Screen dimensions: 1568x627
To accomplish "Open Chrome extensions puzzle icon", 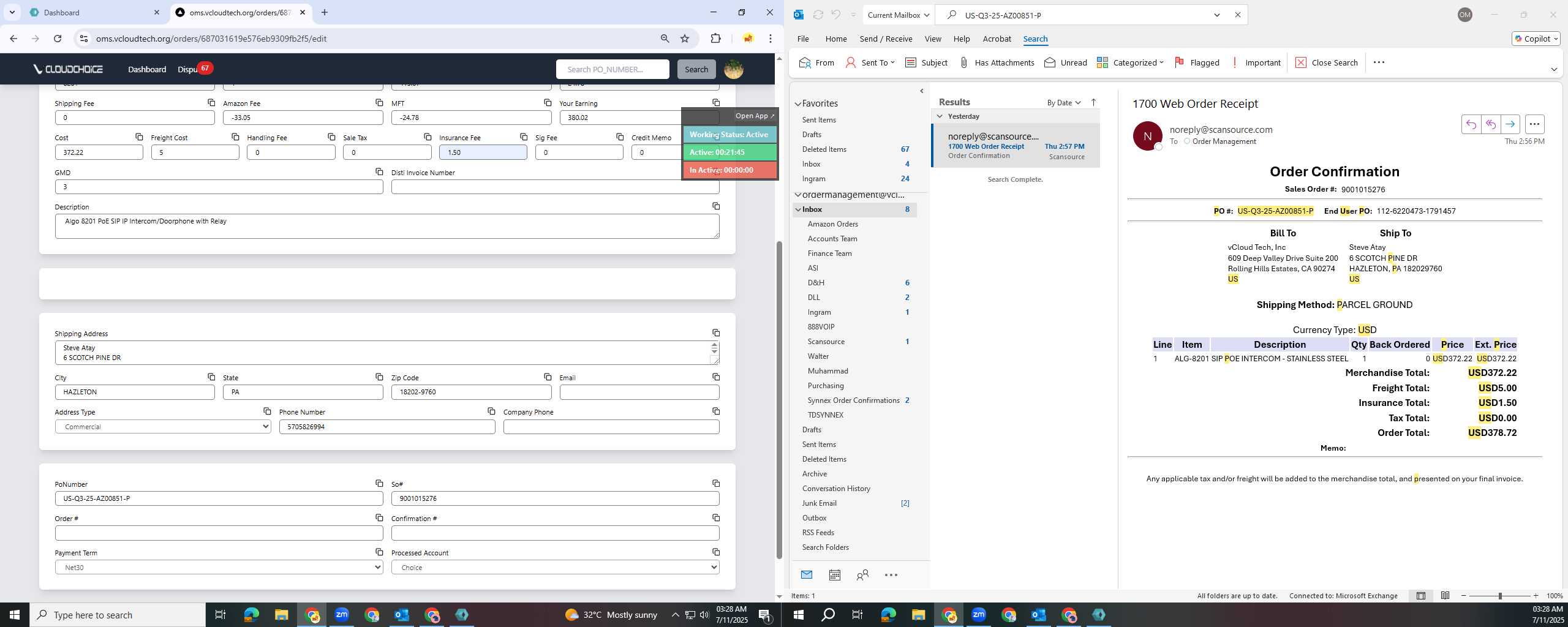I will (715, 39).
